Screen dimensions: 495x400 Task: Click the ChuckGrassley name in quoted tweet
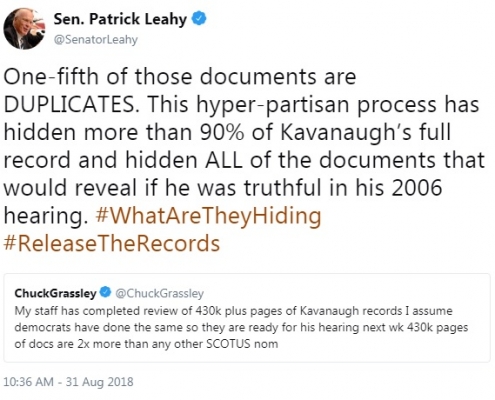pos(55,293)
